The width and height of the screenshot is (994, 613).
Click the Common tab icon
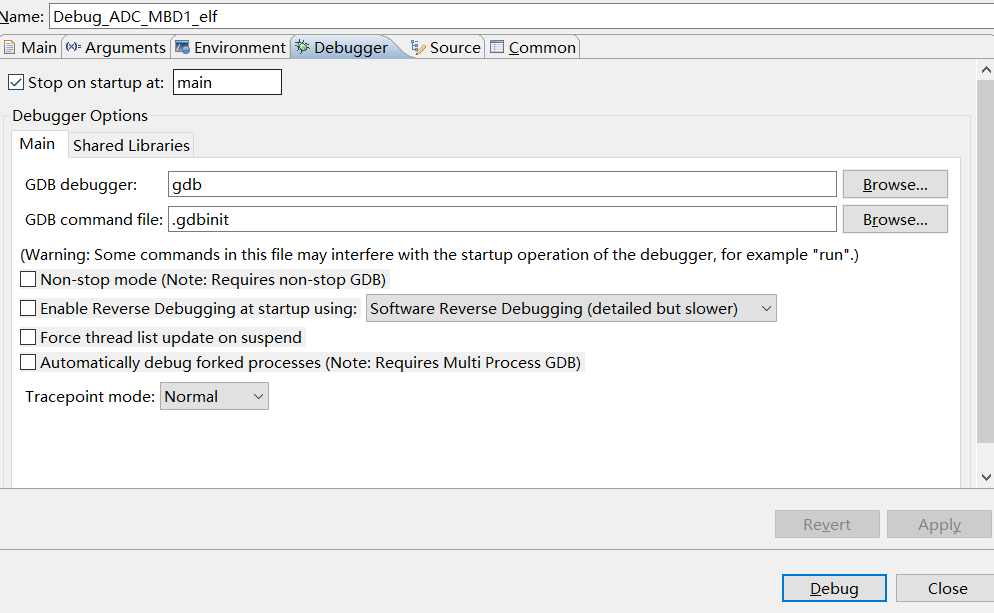pos(497,47)
